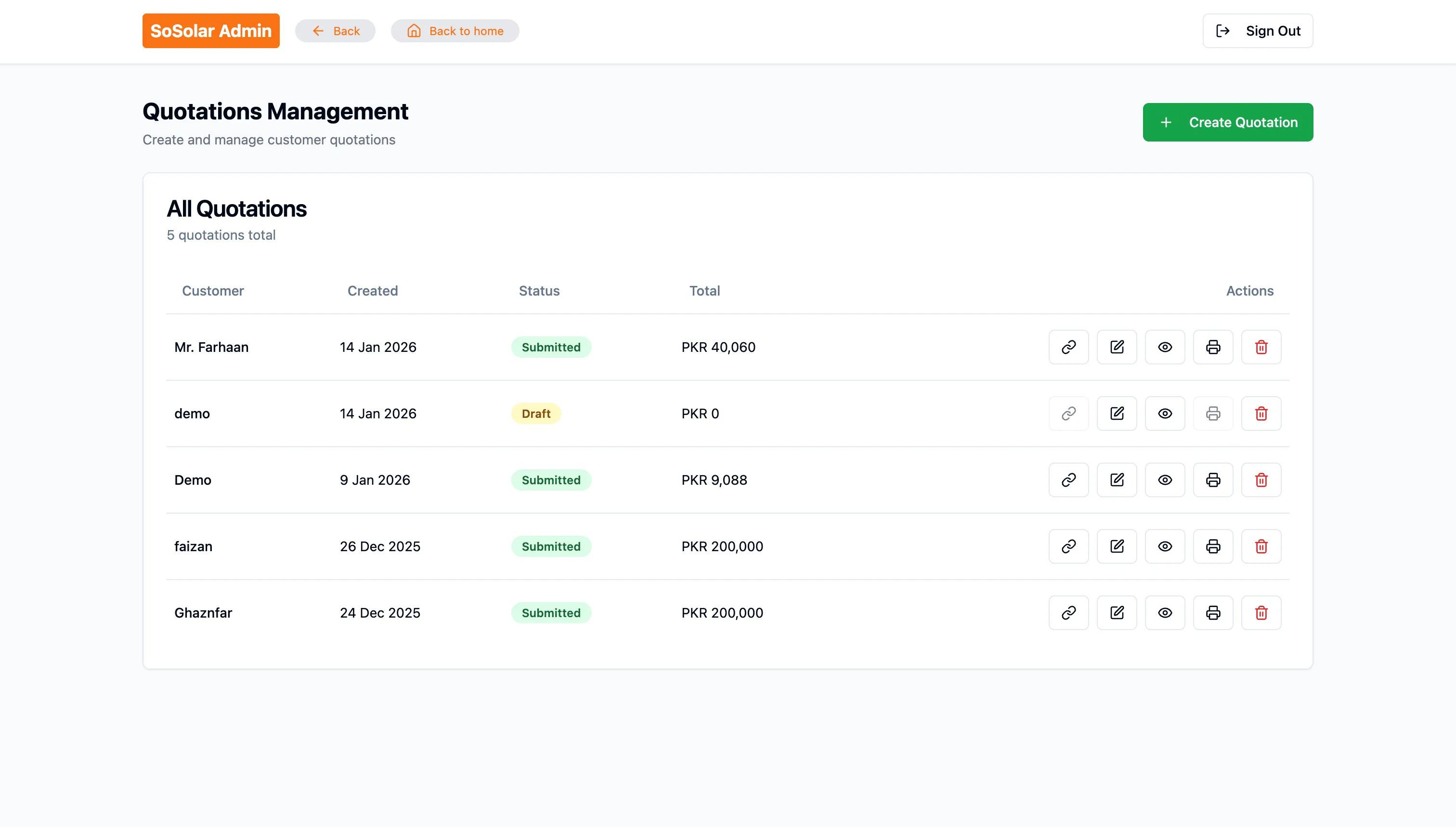Return via Back to home link
Viewport: 1456px width, 827px height.
tap(455, 31)
